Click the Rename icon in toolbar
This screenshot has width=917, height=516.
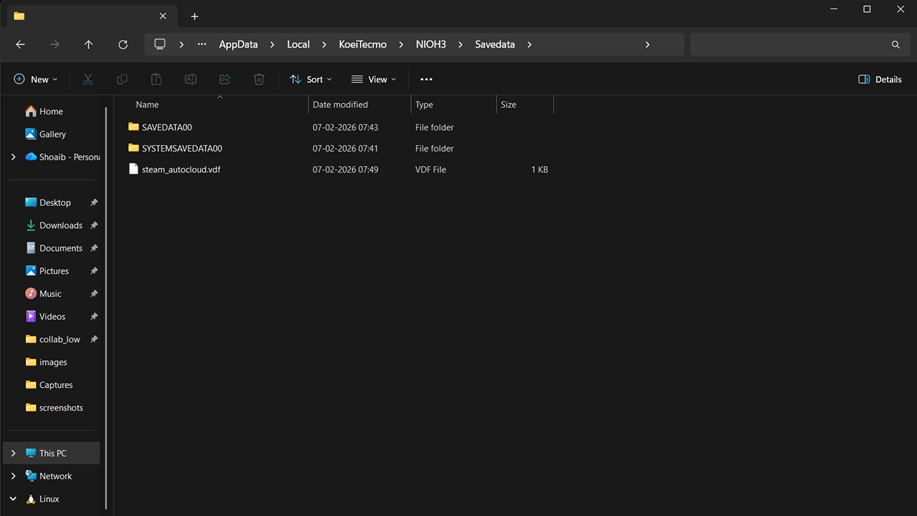[x=191, y=79]
